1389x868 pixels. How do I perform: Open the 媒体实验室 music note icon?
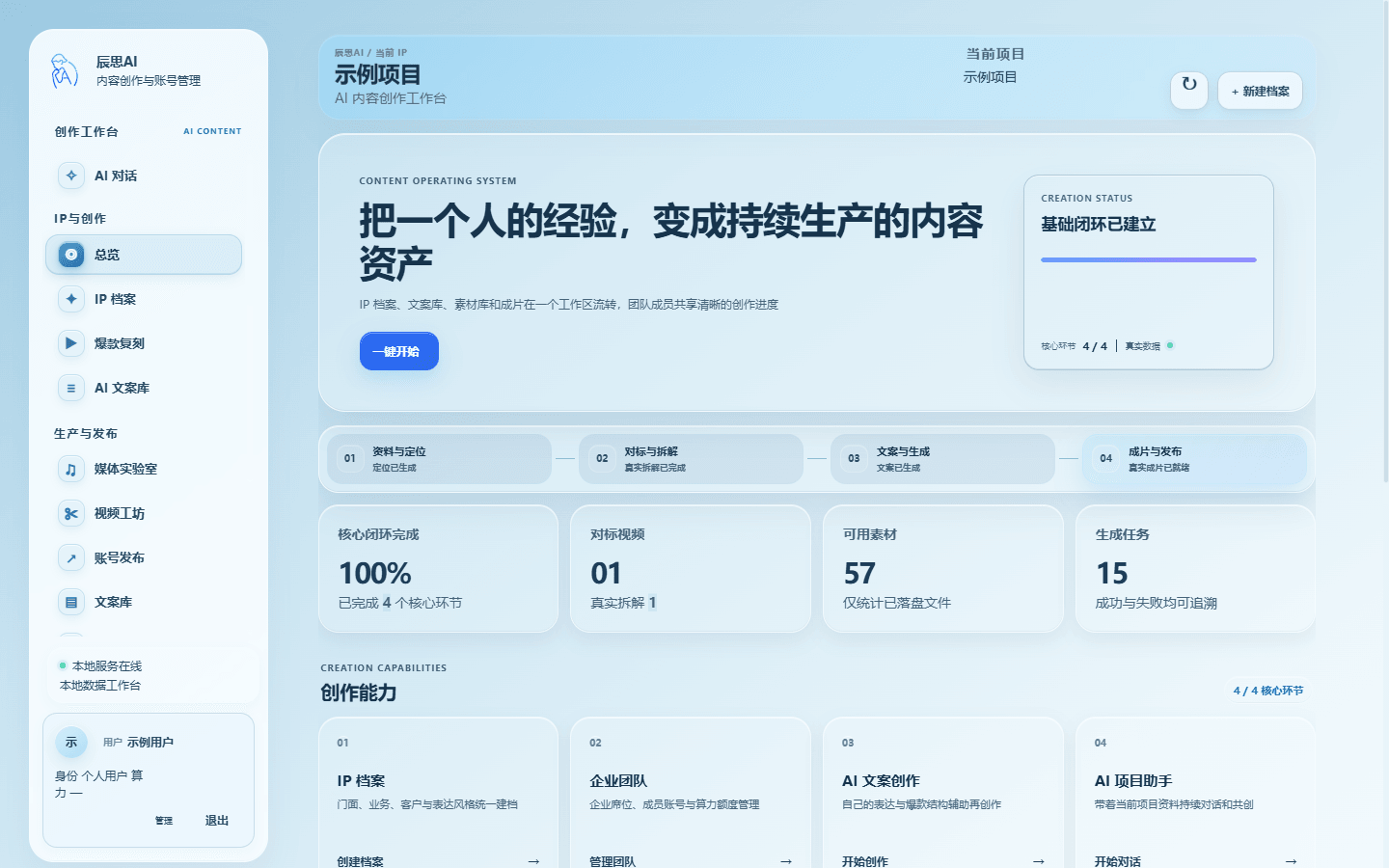(x=71, y=469)
